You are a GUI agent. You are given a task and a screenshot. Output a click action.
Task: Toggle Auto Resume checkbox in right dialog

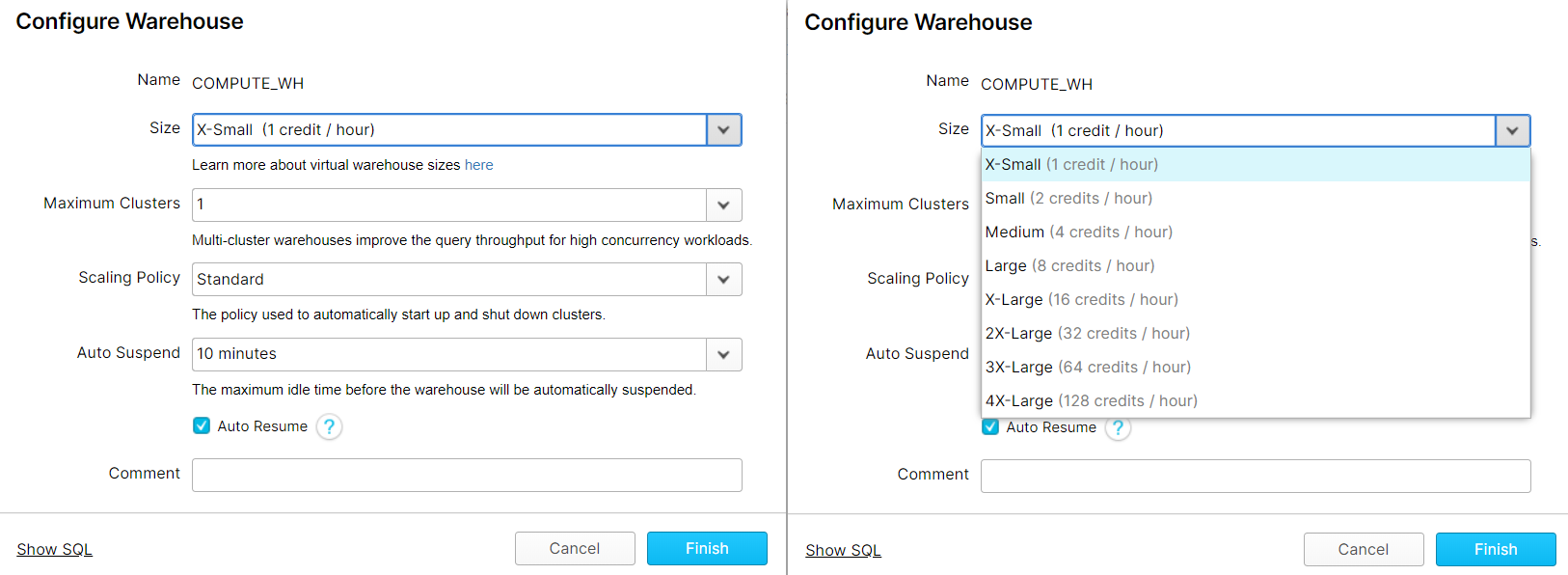(x=990, y=427)
